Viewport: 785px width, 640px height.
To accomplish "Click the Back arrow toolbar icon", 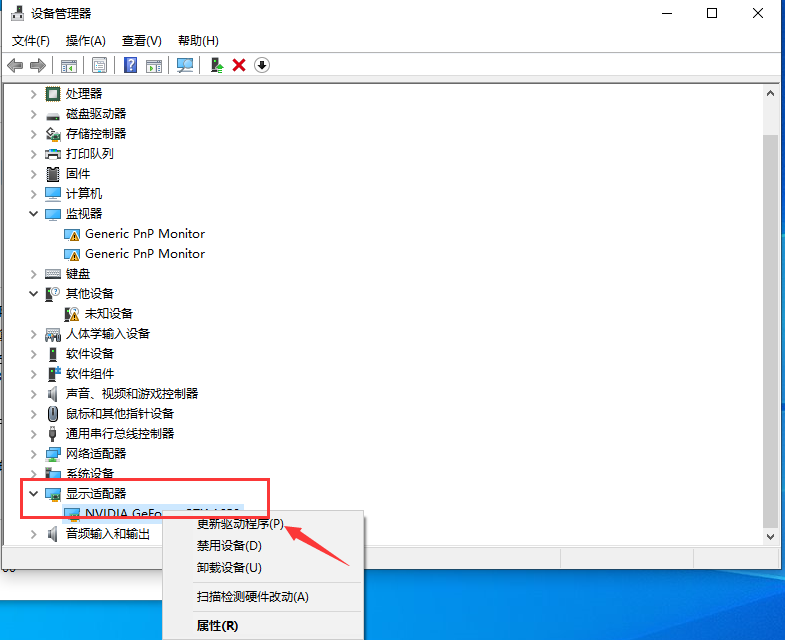I will 15,65.
